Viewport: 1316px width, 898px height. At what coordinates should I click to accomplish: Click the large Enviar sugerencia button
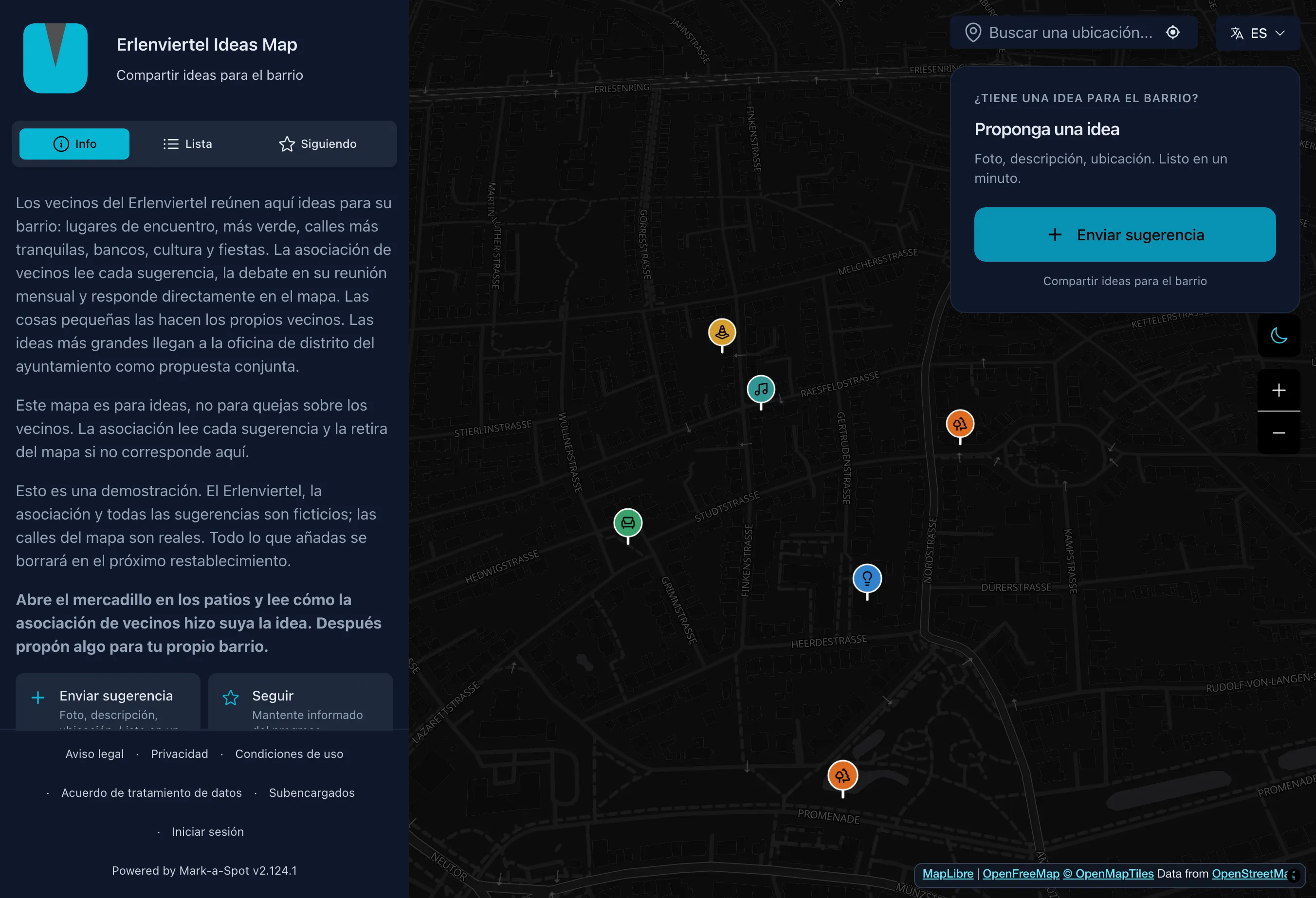coord(1125,234)
